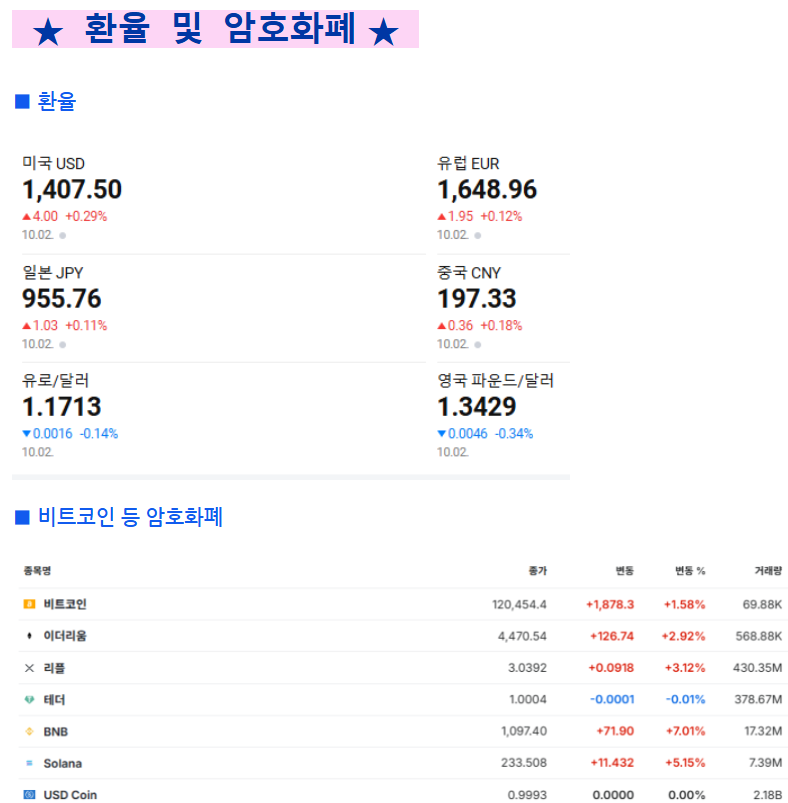The image size is (788, 803).
Task: Sort by the 거래량 column header
Action: [x=768, y=571]
